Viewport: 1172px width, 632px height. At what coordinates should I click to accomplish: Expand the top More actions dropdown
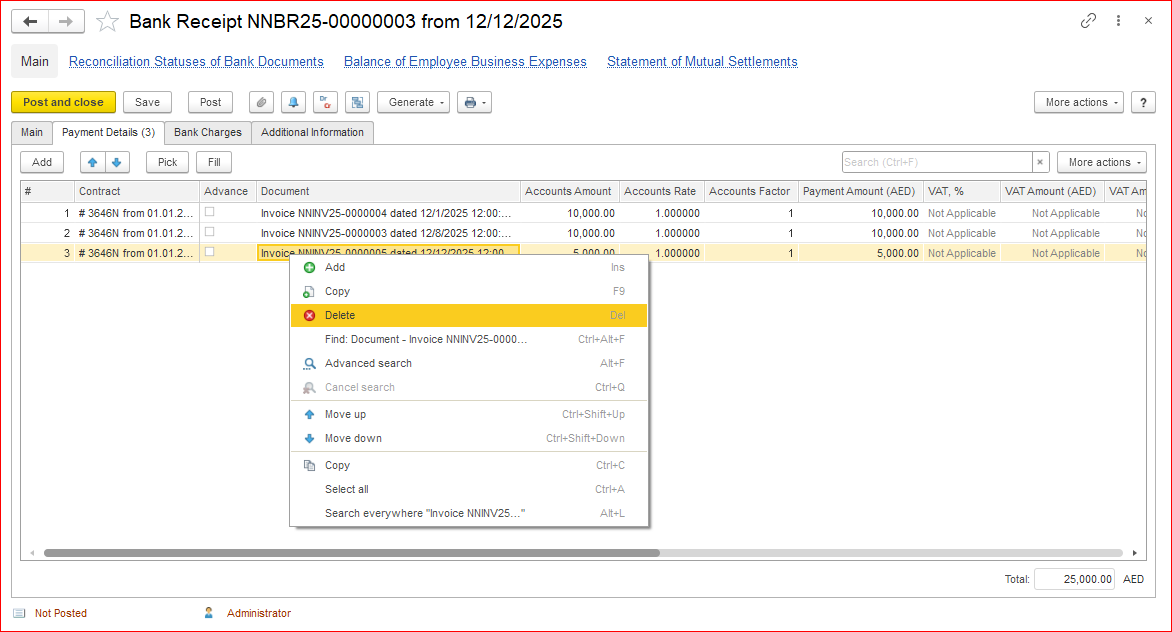pyautogui.click(x=1079, y=102)
